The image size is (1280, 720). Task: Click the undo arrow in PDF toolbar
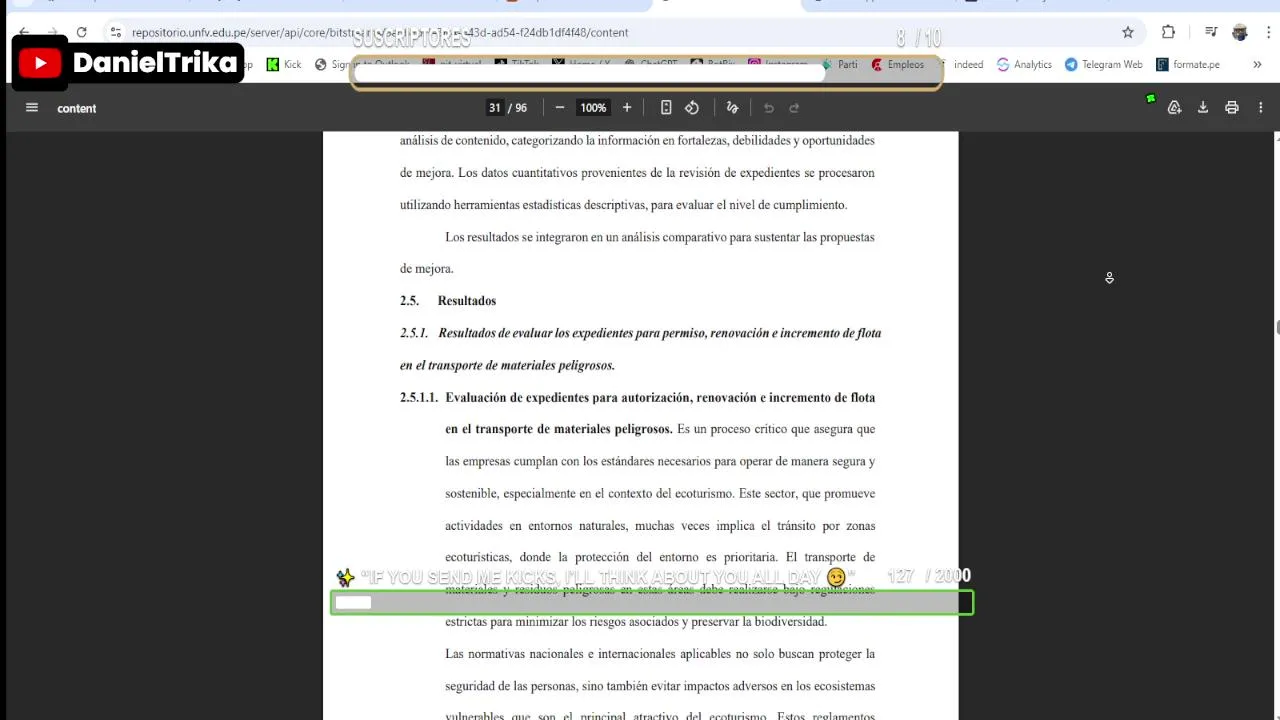click(769, 108)
